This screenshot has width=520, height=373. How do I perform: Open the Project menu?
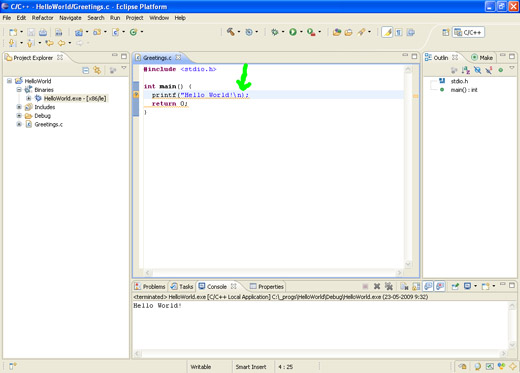[134, 18]
